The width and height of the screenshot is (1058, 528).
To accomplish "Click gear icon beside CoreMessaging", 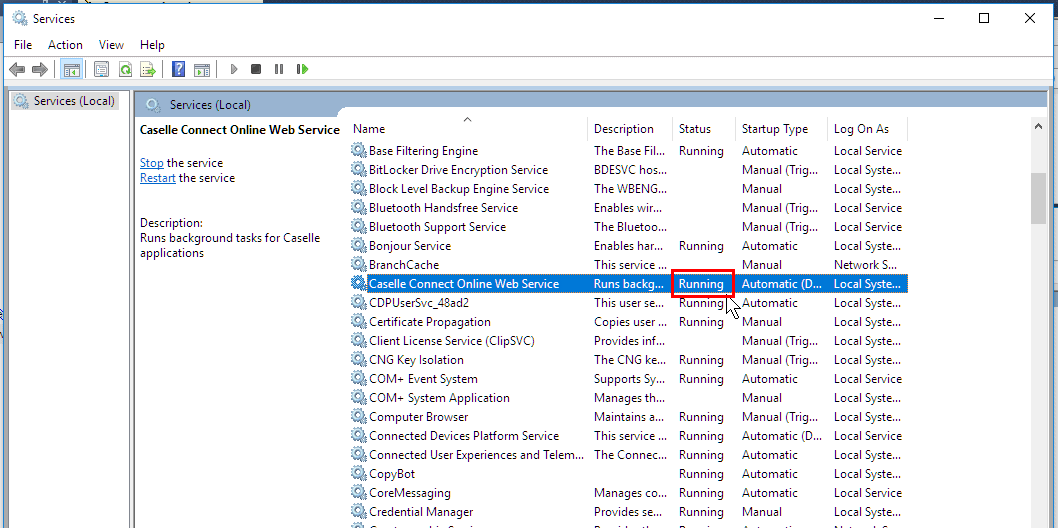I will click(358, 493).
